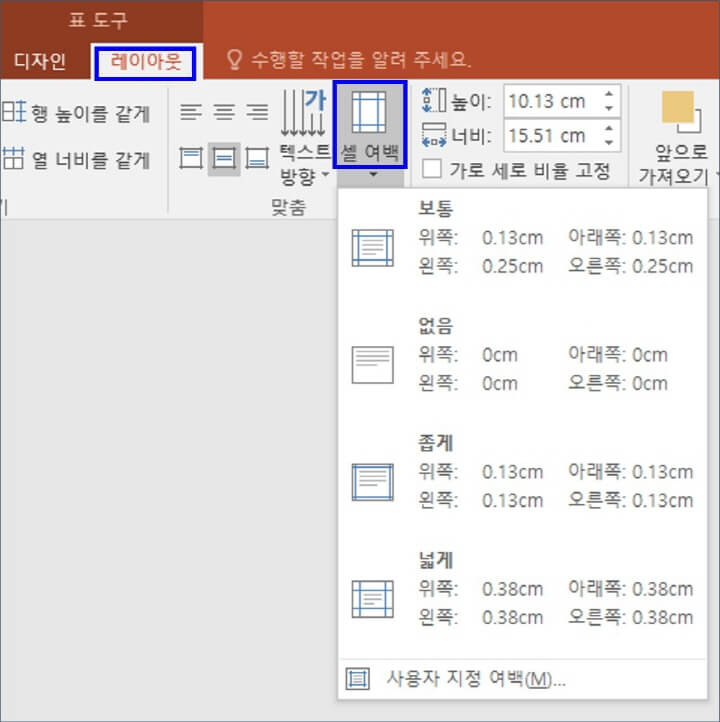Enable 가로 세로 비율 고정 checkbox
Viewport: 720px width, 722px height.
pos(432,169)
